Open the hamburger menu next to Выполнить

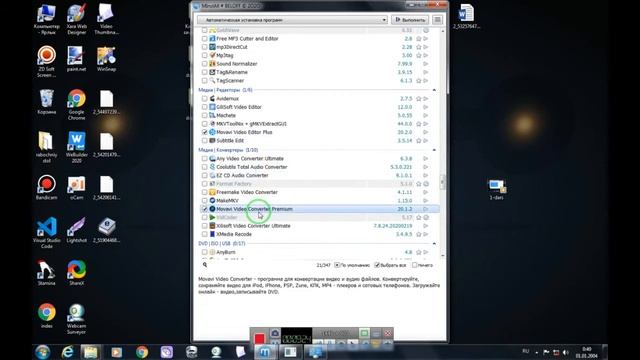[437, 20]
